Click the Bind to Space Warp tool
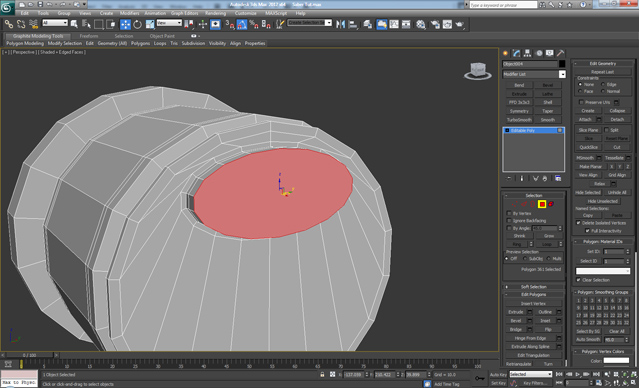 pyautogui.click(x=33, y=24)
